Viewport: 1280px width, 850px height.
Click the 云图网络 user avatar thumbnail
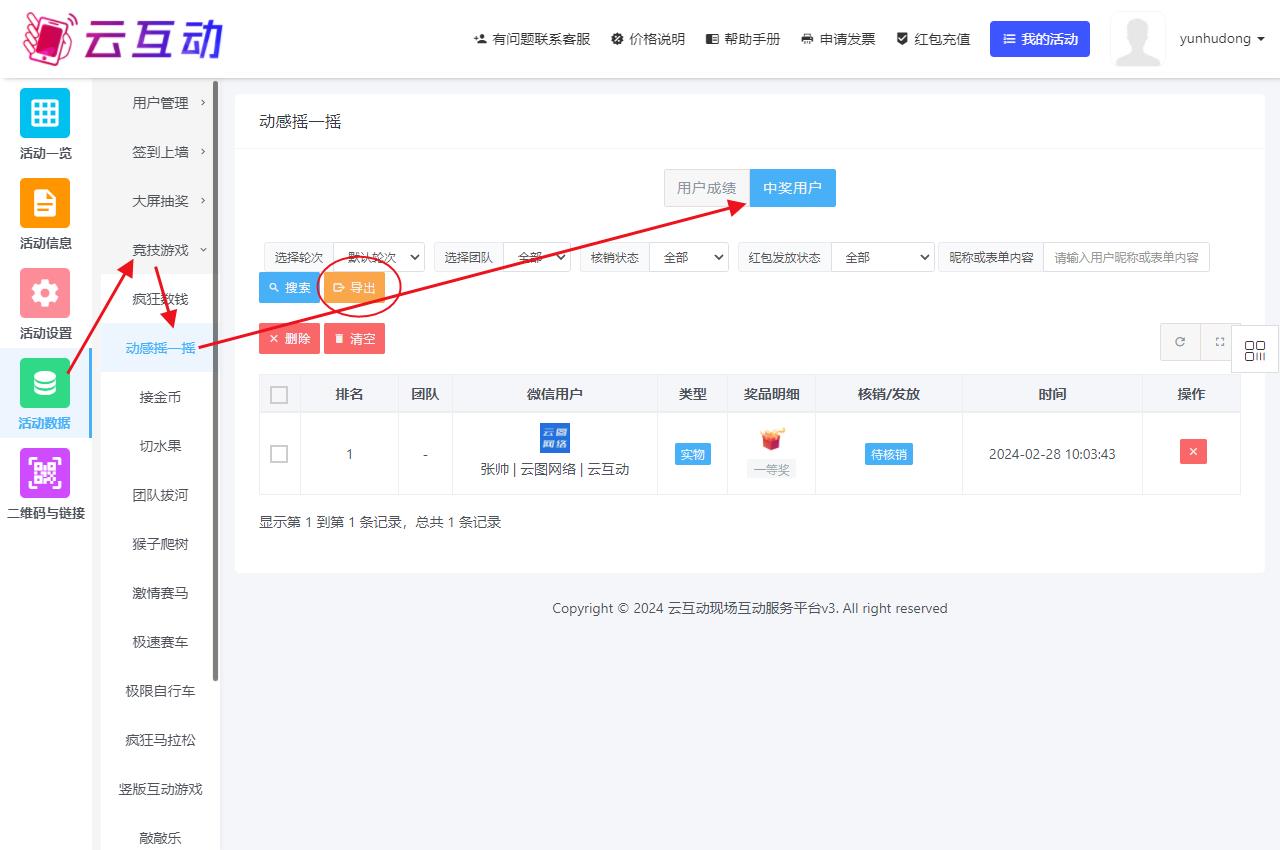tap(555, 438)
